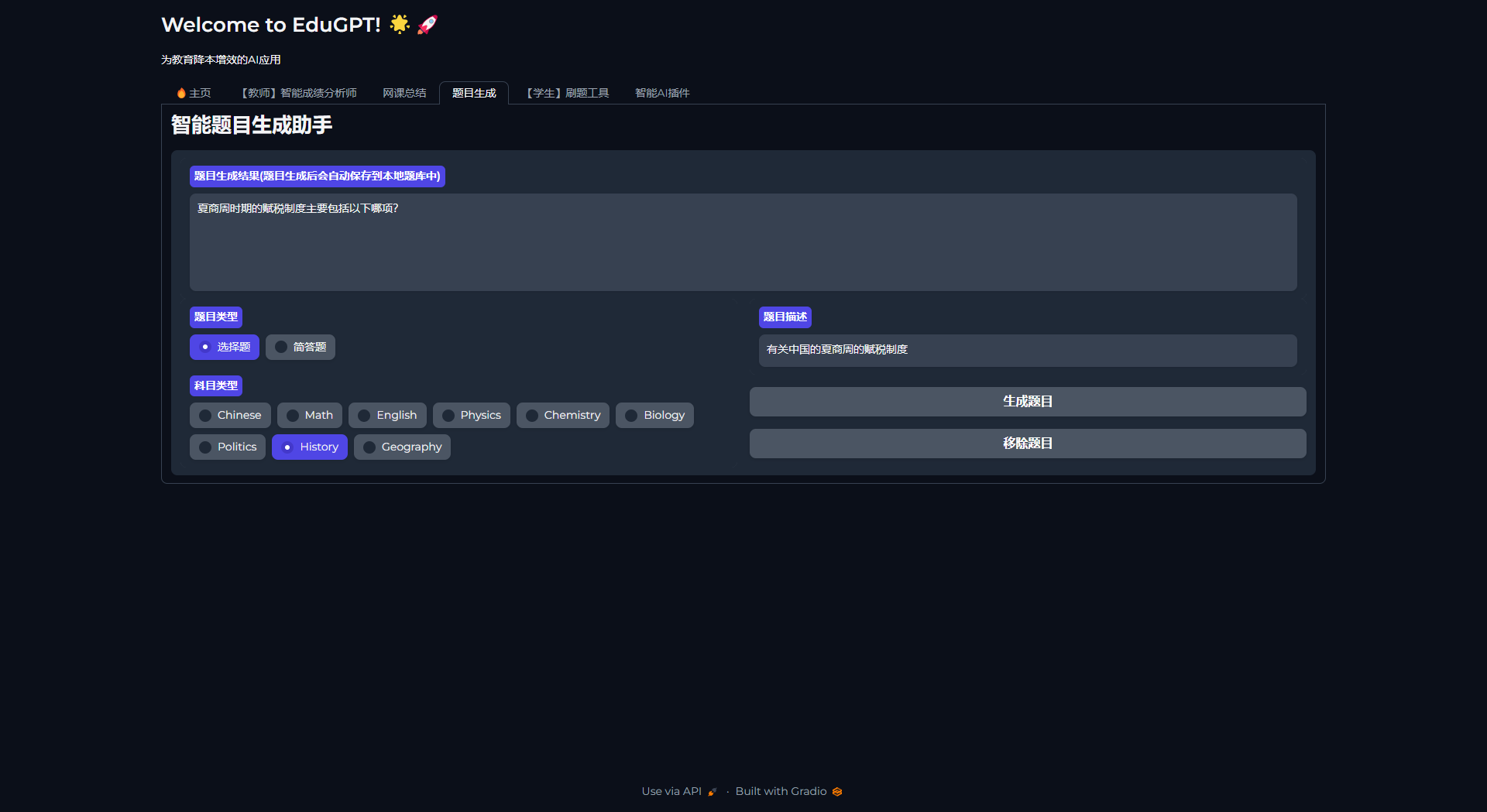Select the 简答题 question type
The width and height of the screenshot is (1487, 812).
[x=300, y=347]
